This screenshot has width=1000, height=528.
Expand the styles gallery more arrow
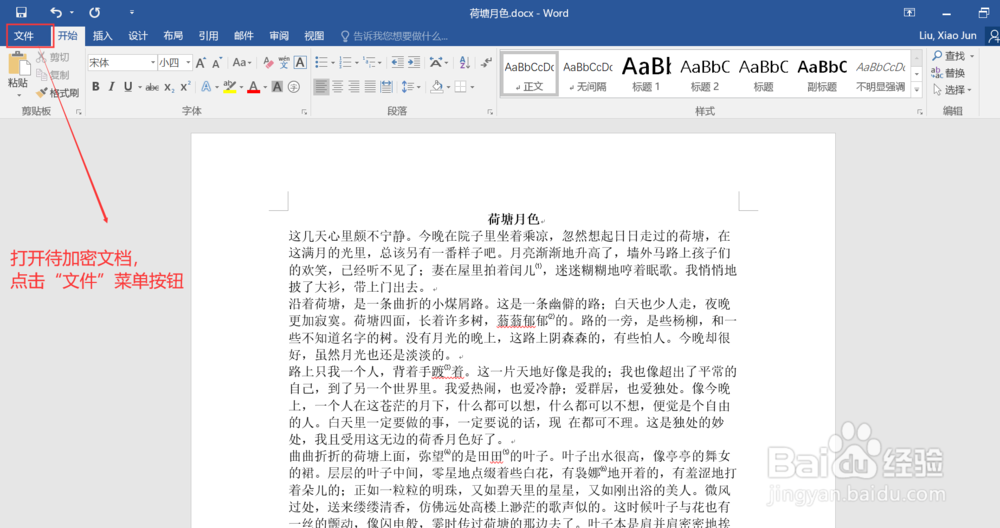pyautogui.click(x=916, y=89)
